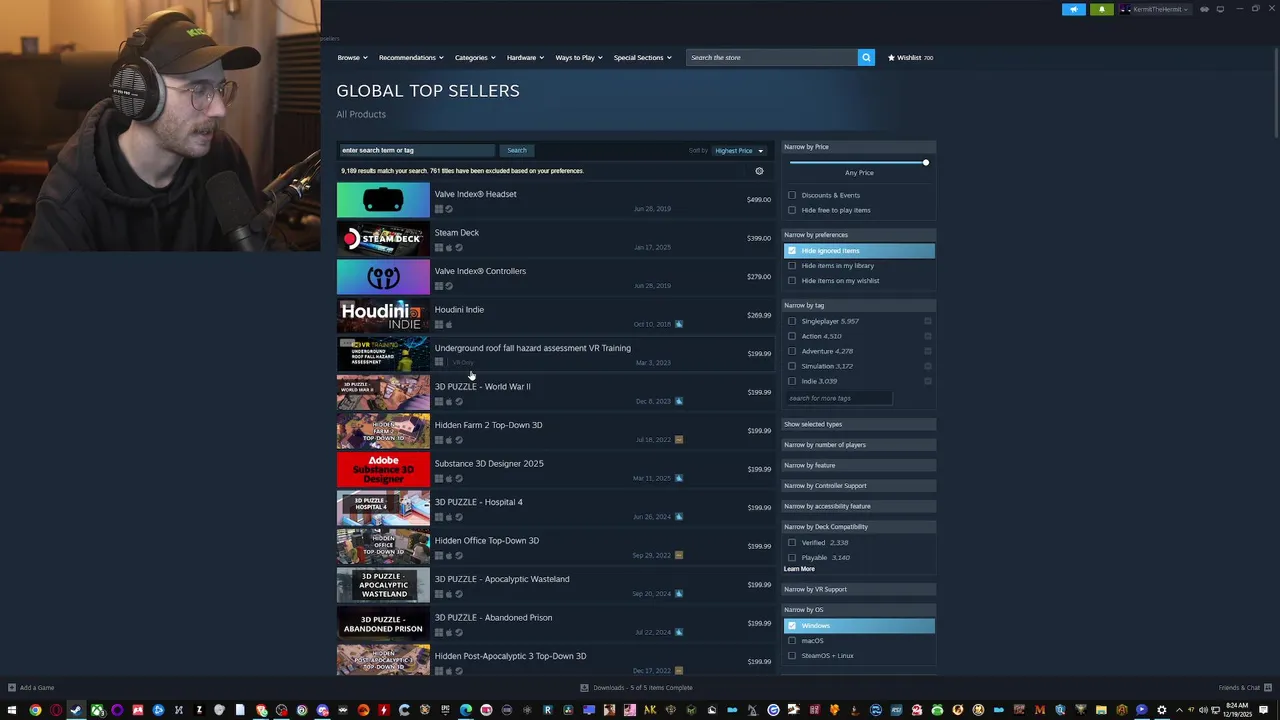Expand Narrow by number of players
1280x720 pixels.
(859, 445)
